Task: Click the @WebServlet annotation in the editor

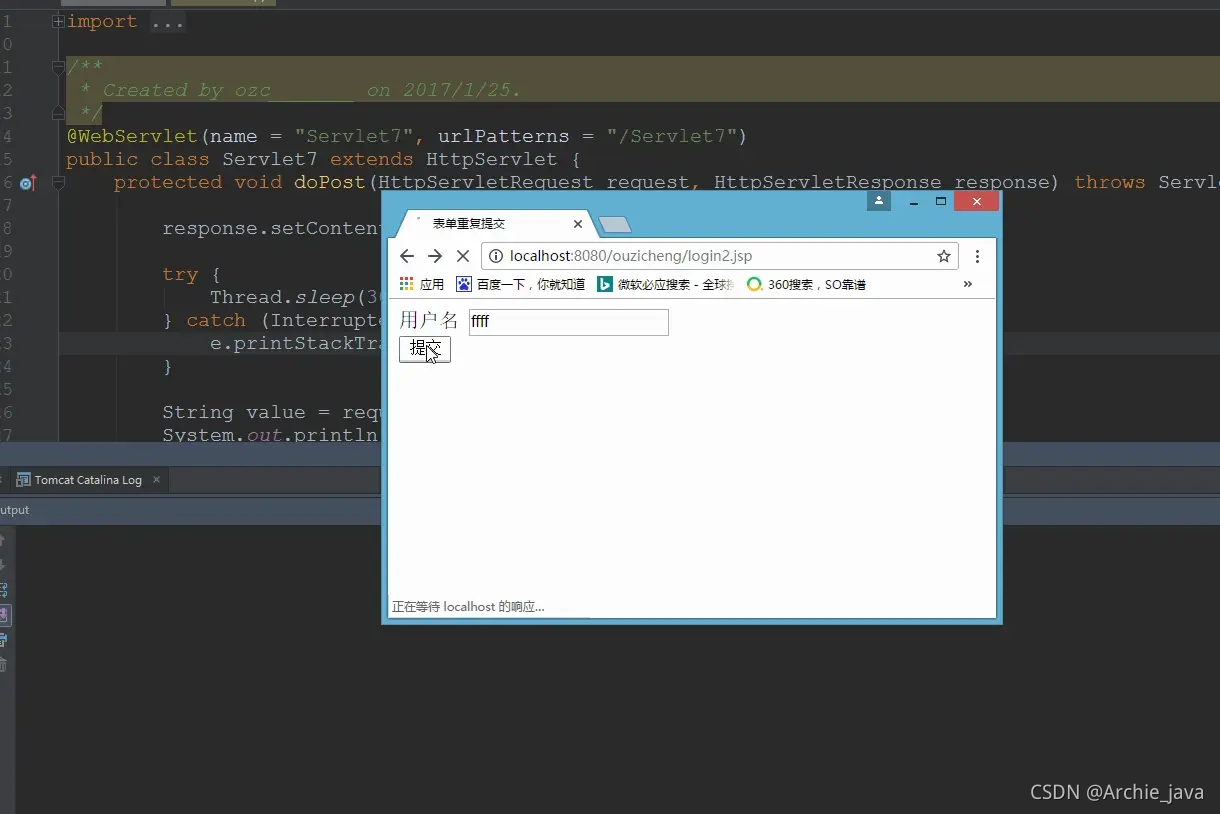Action: (133, 136)
